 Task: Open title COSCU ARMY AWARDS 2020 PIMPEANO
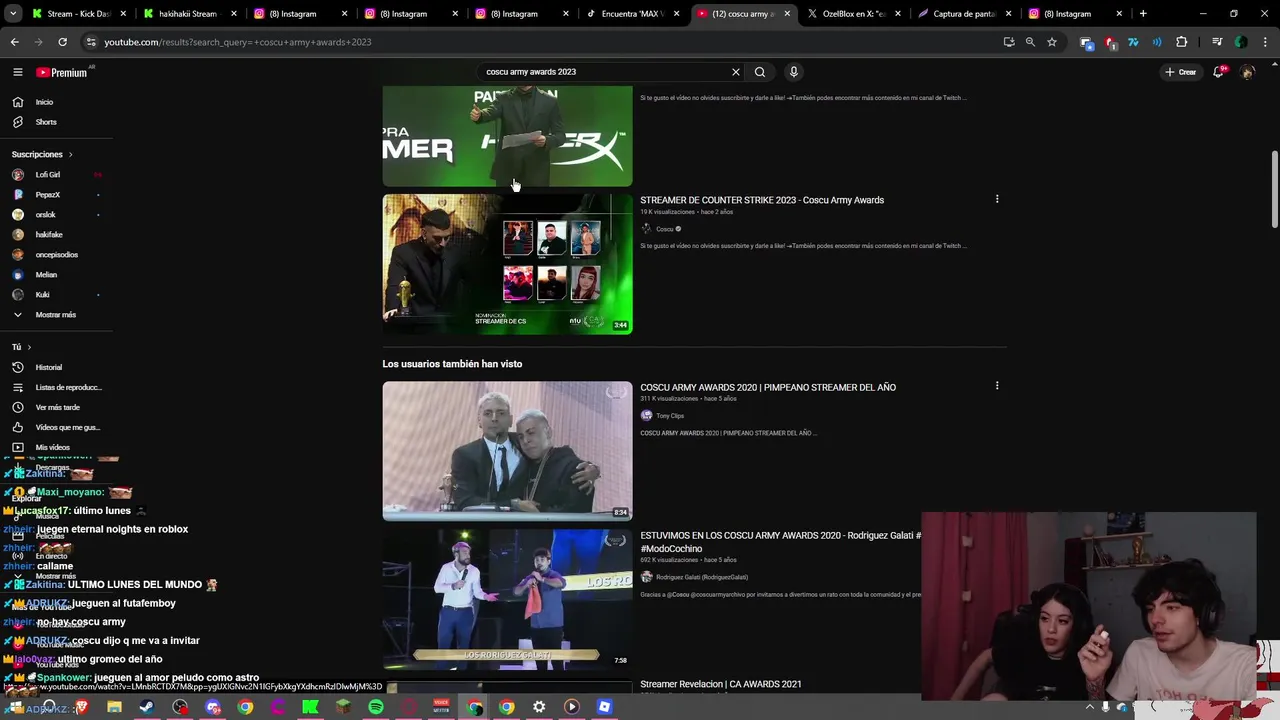click(768, 387)
